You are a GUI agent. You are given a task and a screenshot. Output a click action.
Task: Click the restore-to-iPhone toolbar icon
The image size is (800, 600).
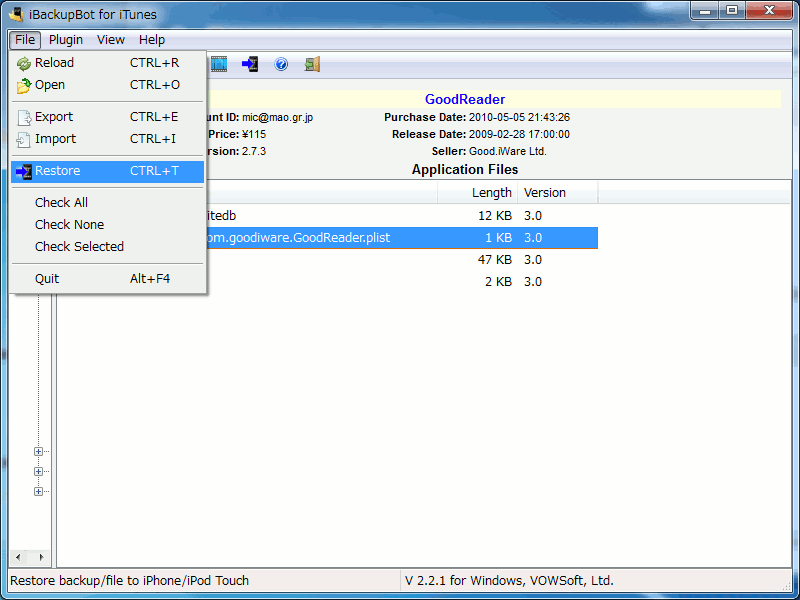click(x=250, y=64)
